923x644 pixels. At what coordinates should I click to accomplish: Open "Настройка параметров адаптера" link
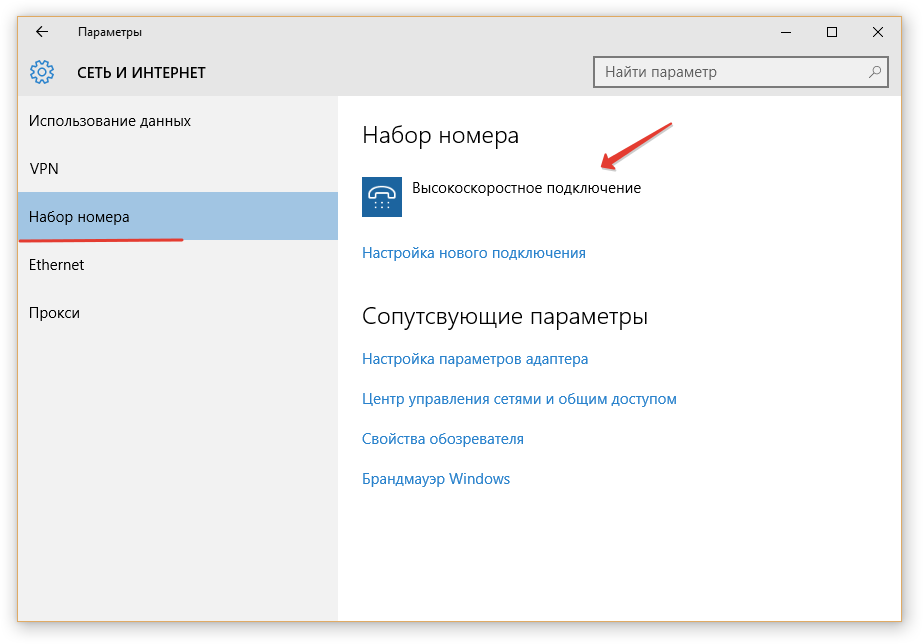pyautogui.click(x=474, y=358)
